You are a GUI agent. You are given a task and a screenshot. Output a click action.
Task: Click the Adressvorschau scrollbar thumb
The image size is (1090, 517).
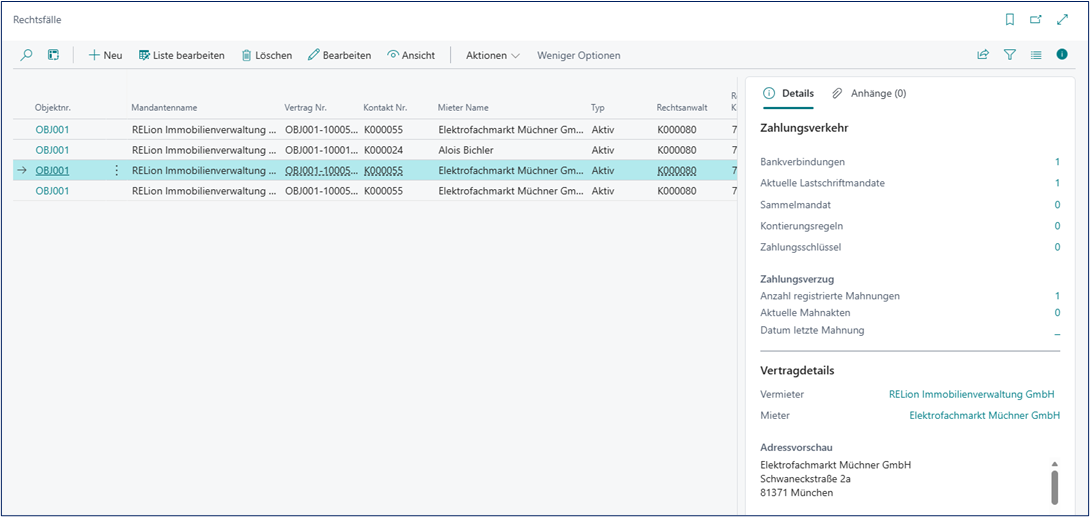click(1054, 486)
